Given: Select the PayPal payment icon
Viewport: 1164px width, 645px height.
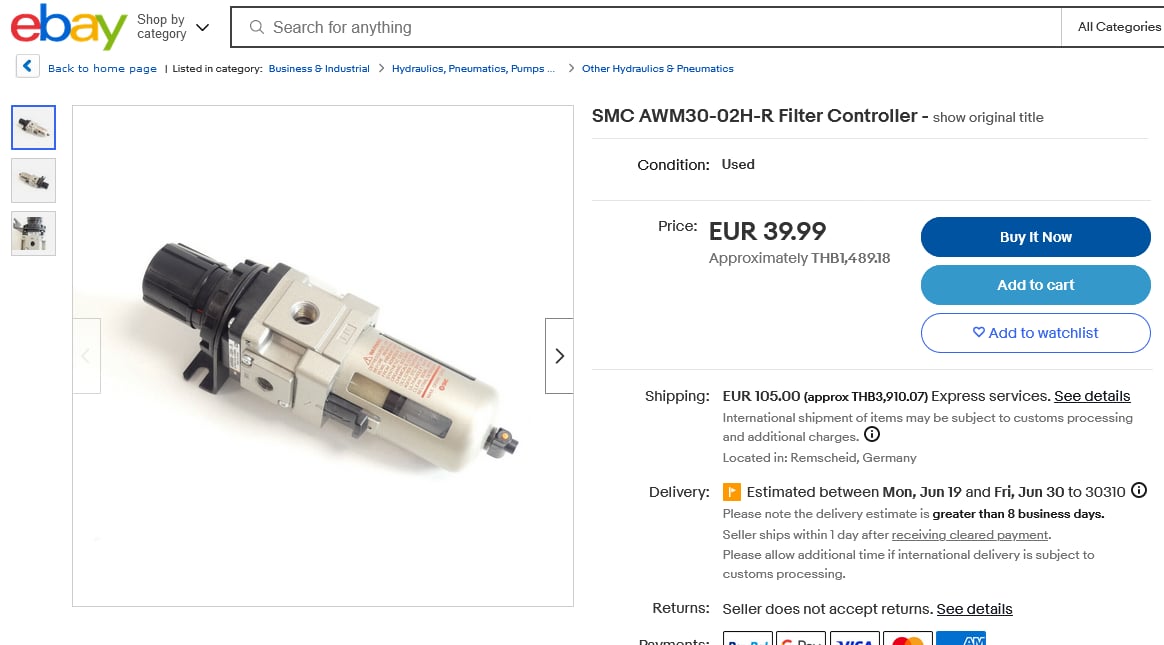Looking at the screenshot, I should point(748,640).
